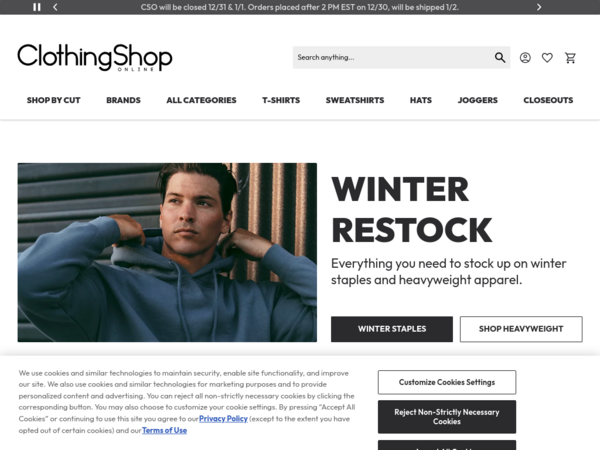
Task: Open the wishlist heart icon
Action: click(547, 58)
